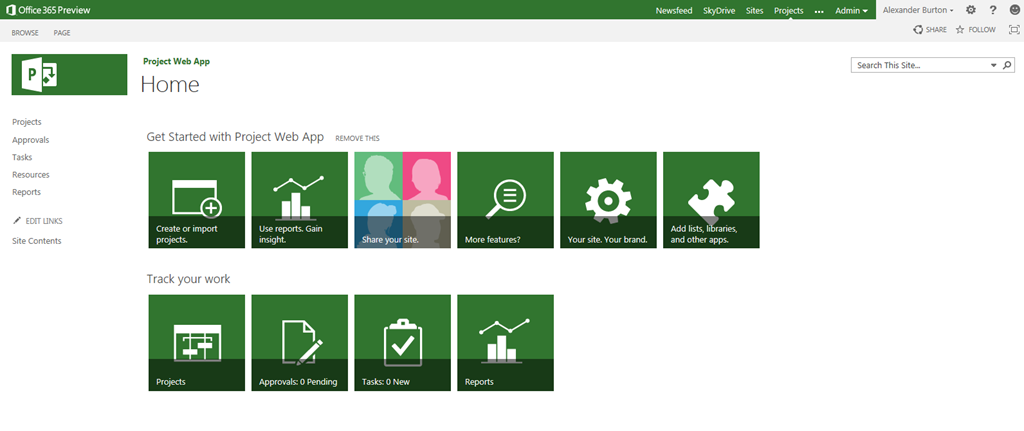This screenshot has width=1024, height=431.
Task: Open the Approvals: 0 Pending tile
Action: [300, 343]
